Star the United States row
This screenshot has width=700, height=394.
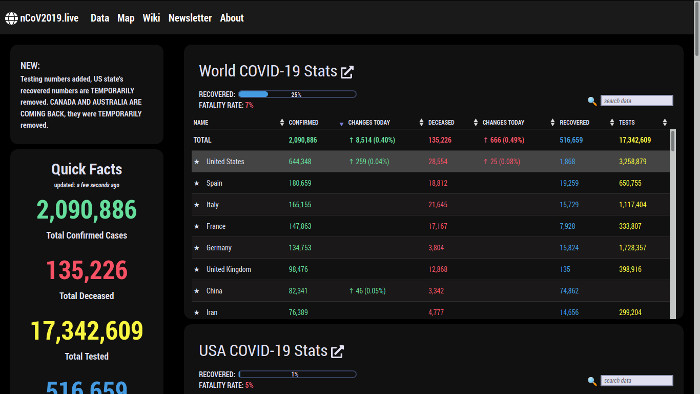(196, 162)
